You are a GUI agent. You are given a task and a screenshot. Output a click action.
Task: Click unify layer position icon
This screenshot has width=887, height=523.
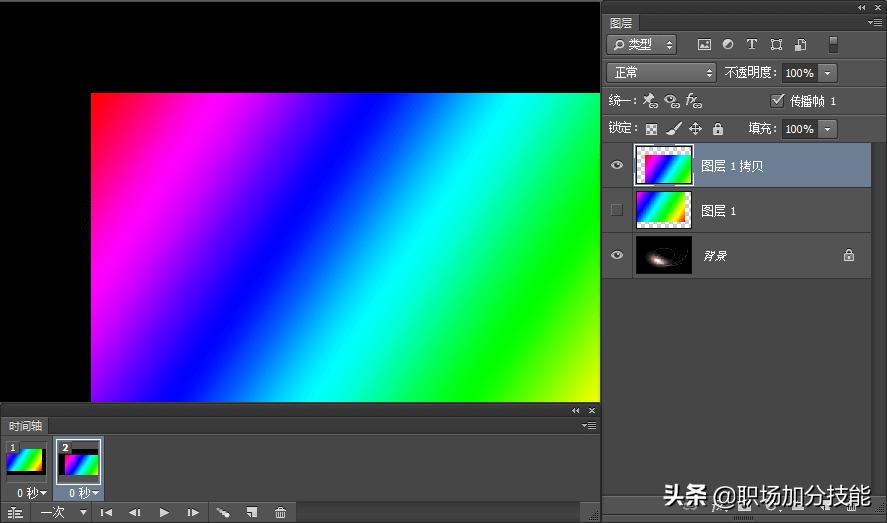coord(651,101)
